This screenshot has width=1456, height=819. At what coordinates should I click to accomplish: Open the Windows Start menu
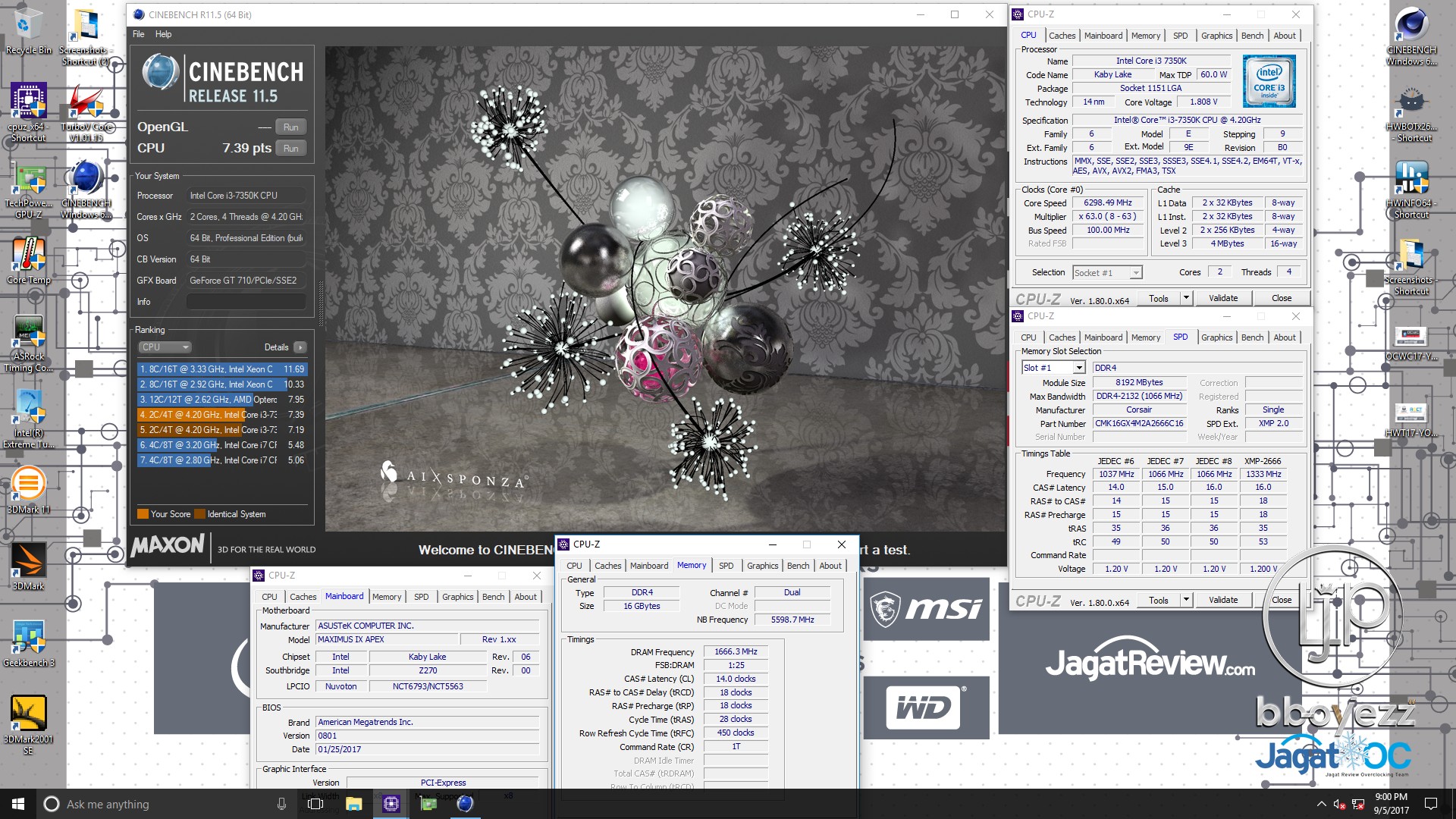(x=18, y=804)
